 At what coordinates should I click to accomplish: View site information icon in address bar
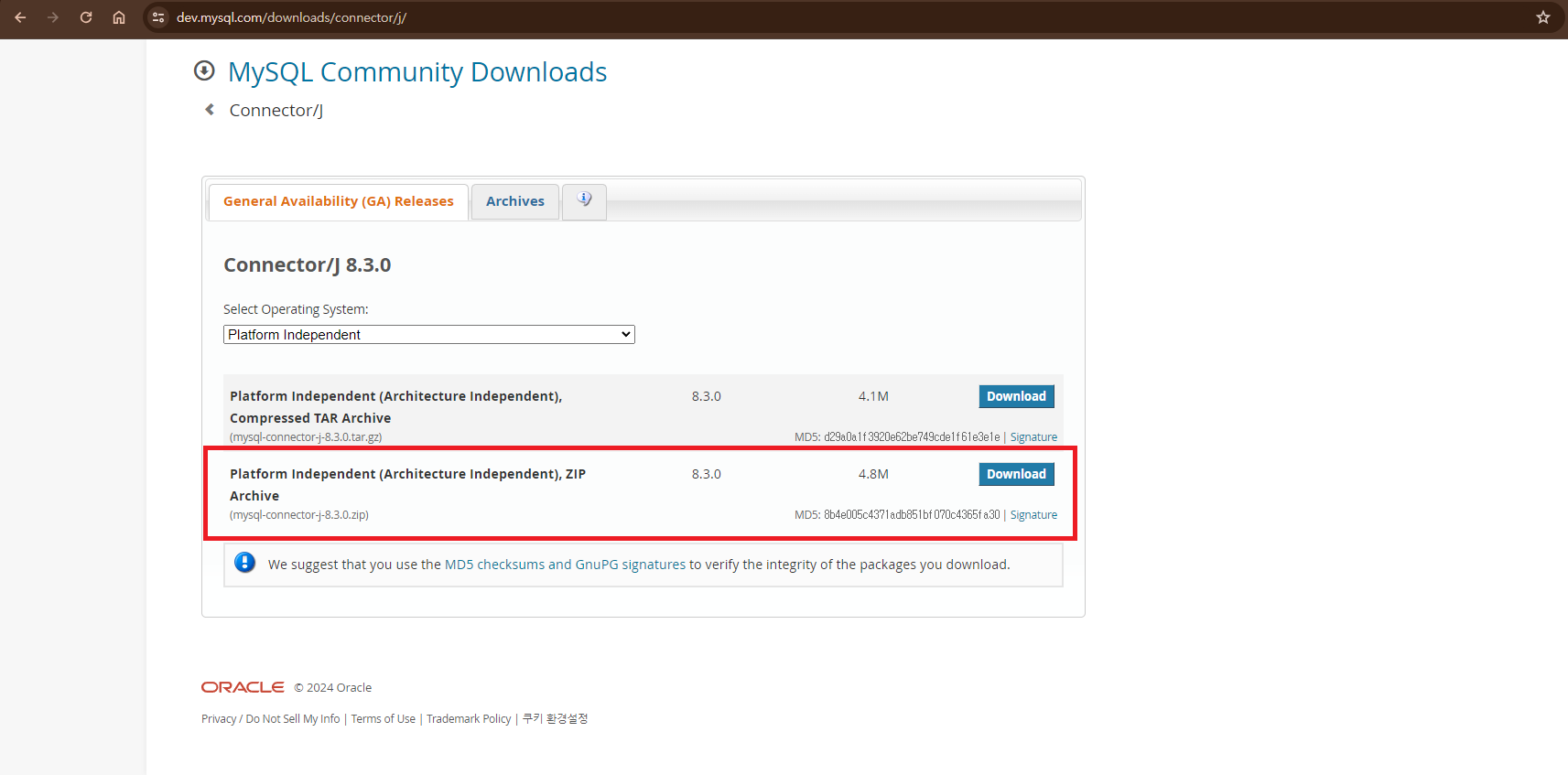[x=158, y=17]
